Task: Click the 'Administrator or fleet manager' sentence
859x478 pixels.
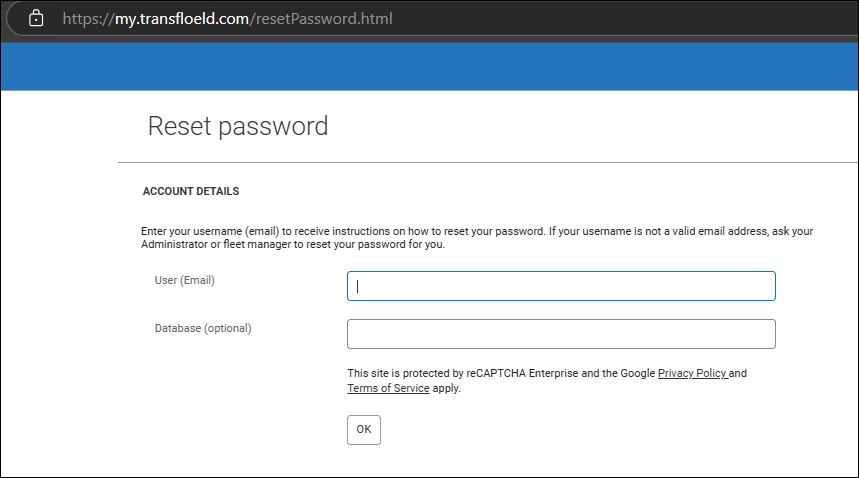Action: tap(293, 244)
